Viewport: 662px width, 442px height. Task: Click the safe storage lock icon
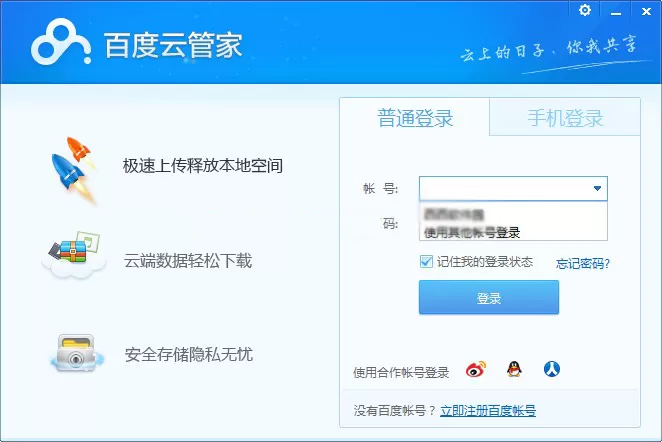tap(76, 353)
